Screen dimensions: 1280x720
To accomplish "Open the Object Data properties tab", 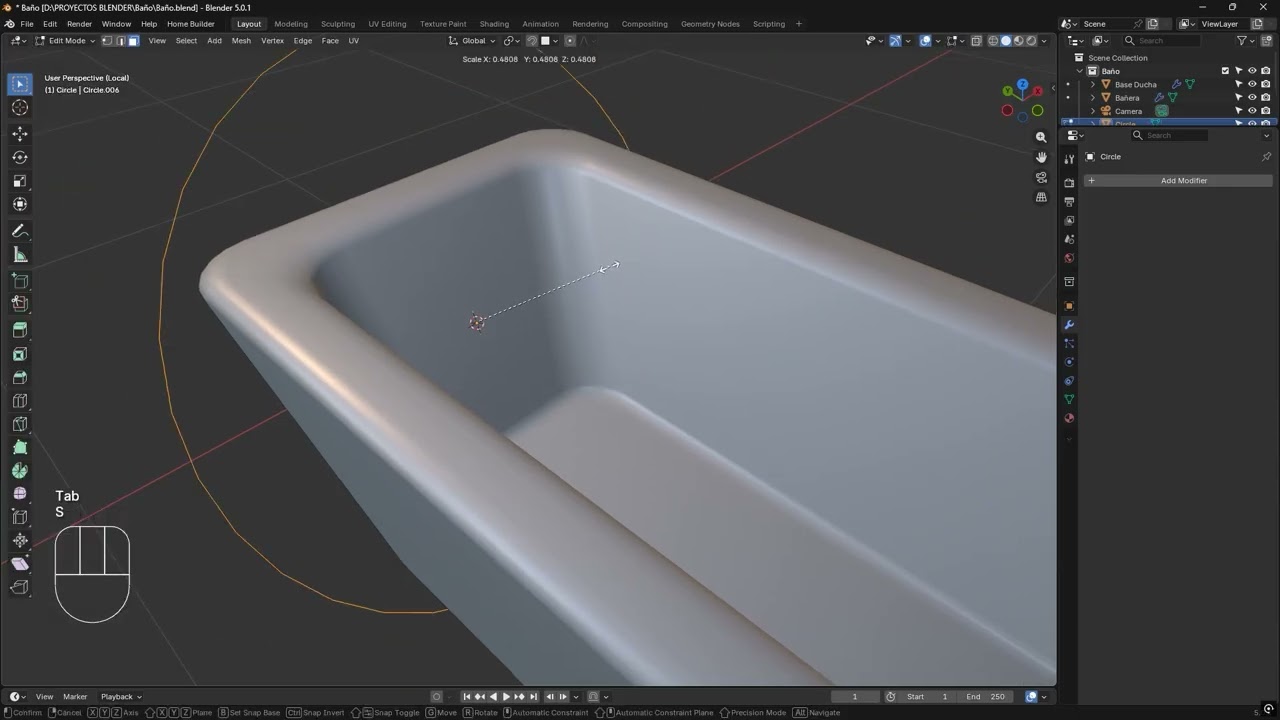I will click(1069, 400).
